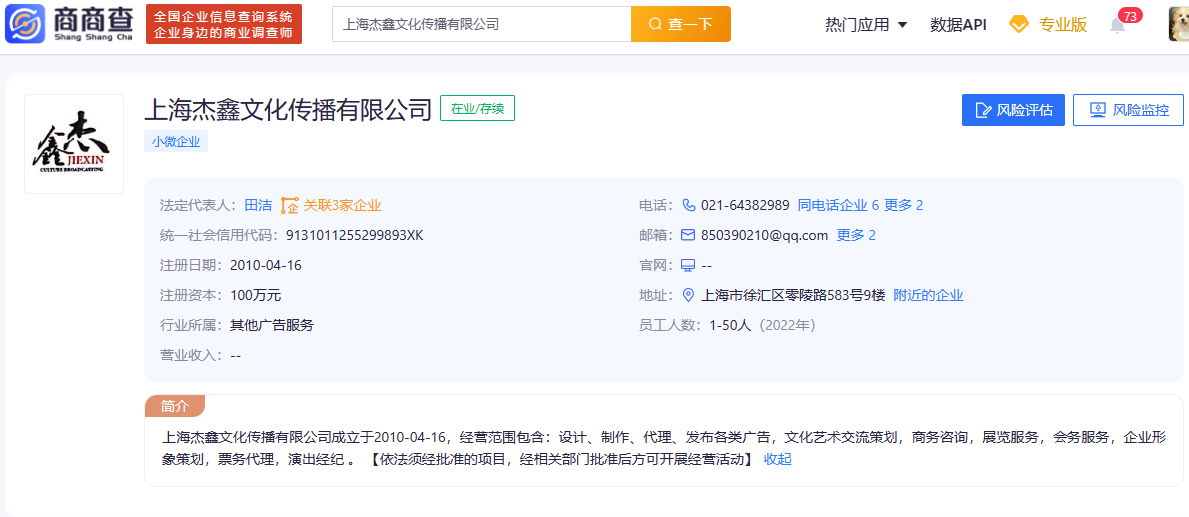Click the registered capital 100万元
Screen dimensions: 1189x517
[256, 295]
